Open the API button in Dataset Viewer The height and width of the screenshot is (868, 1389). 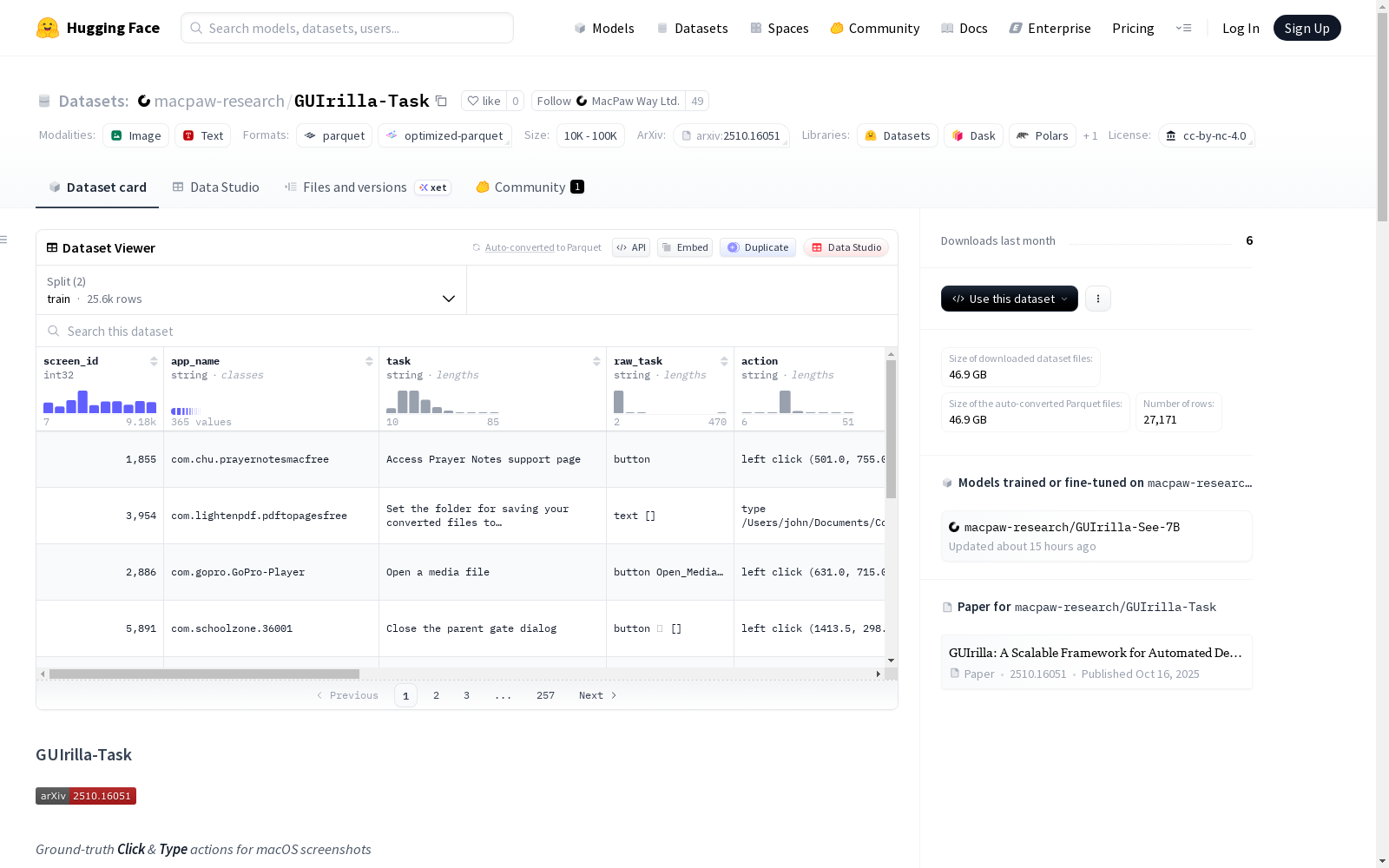coord(631,247)
